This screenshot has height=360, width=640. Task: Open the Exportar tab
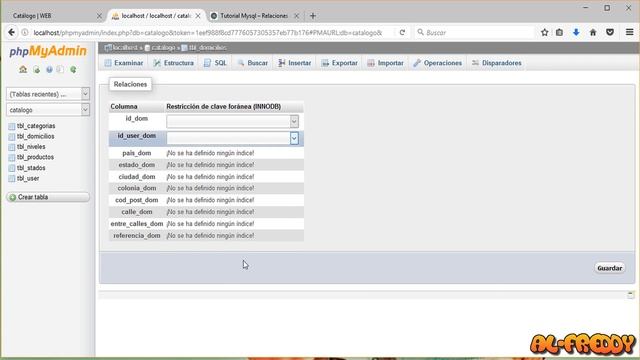pyautogui.click(x=340, y=63)
